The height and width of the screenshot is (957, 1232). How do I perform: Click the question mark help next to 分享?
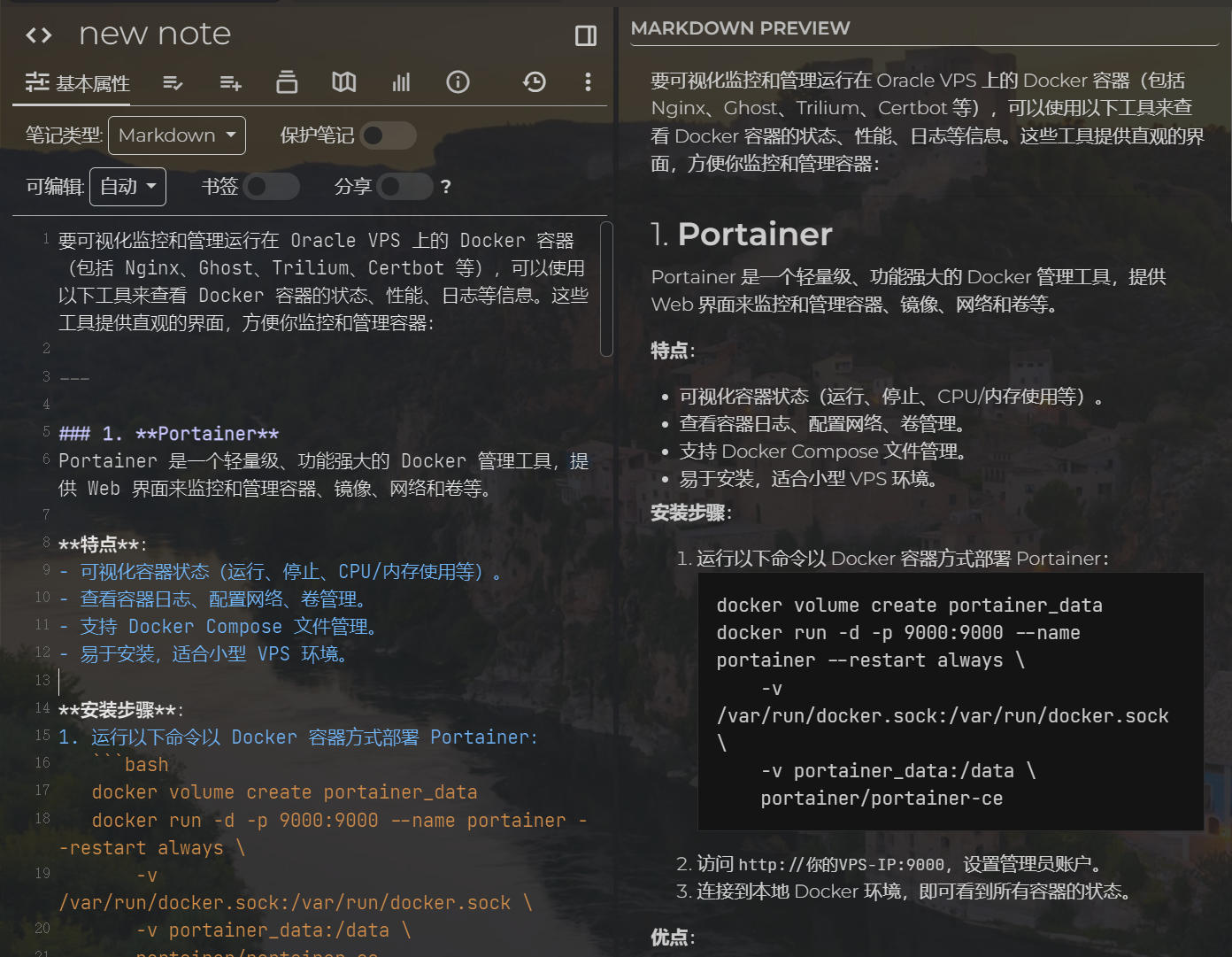[446, 187]
